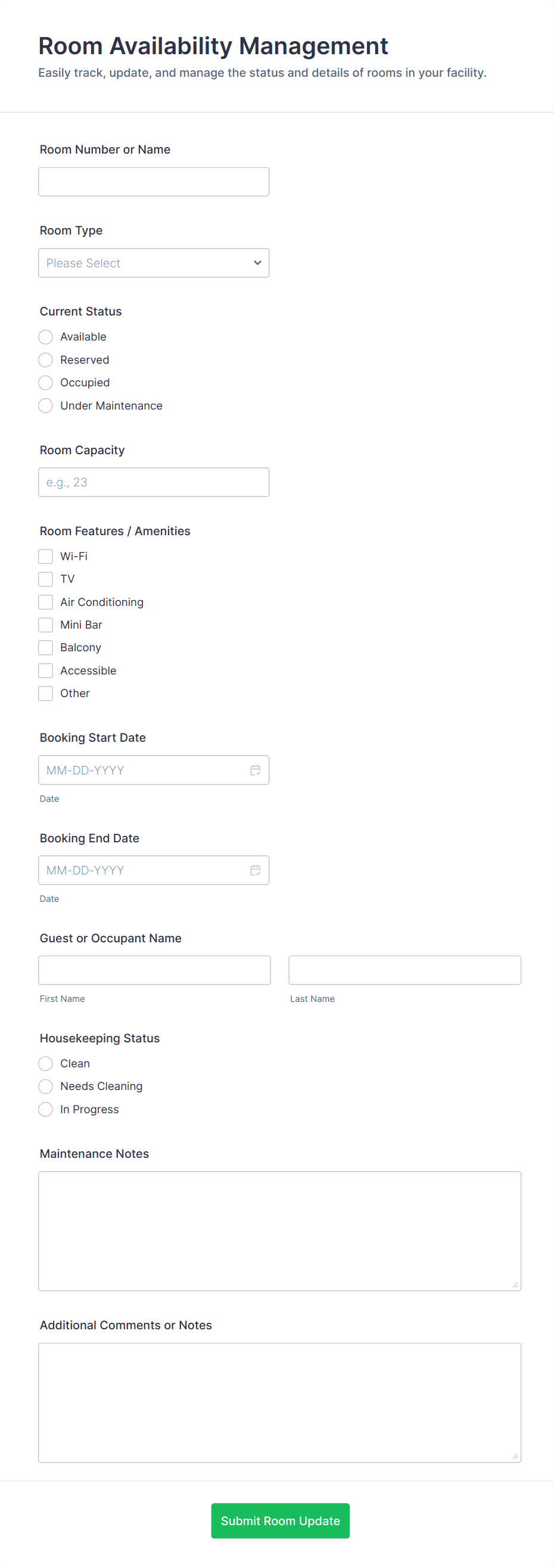Screen dimensions: 554x1568
Task: Enable the Wi-Fi amenity checkbox
Action: [x=46, y=556]
